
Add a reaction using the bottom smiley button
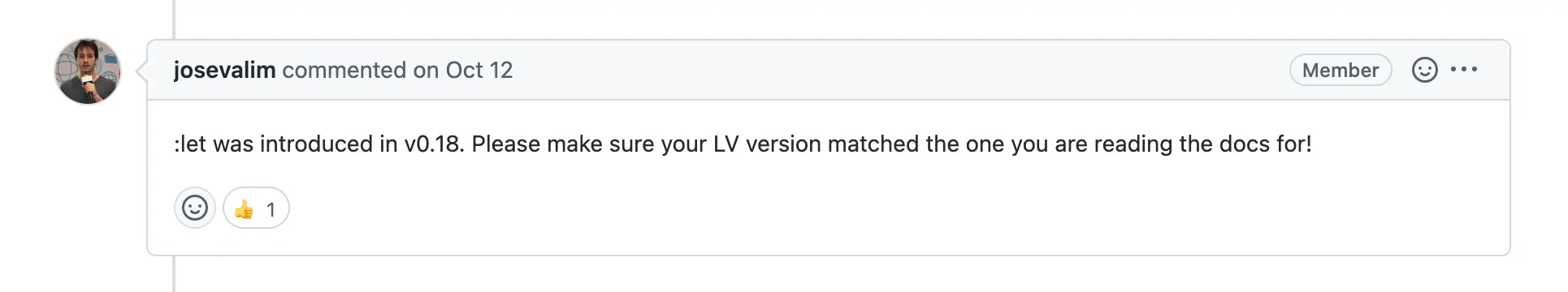click(x=195, y=208)
